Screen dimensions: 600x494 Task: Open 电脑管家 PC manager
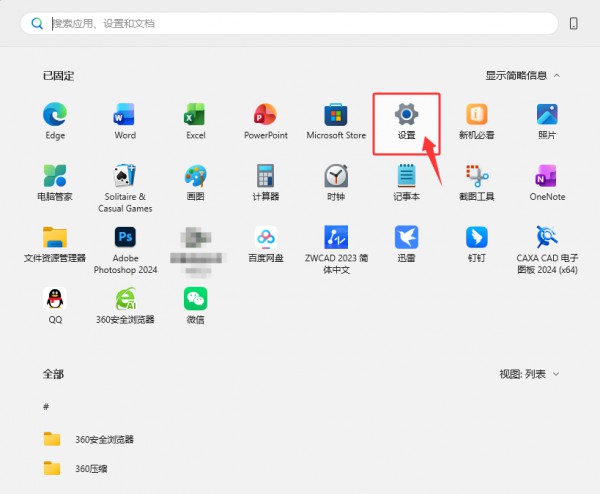coord(55,183)
